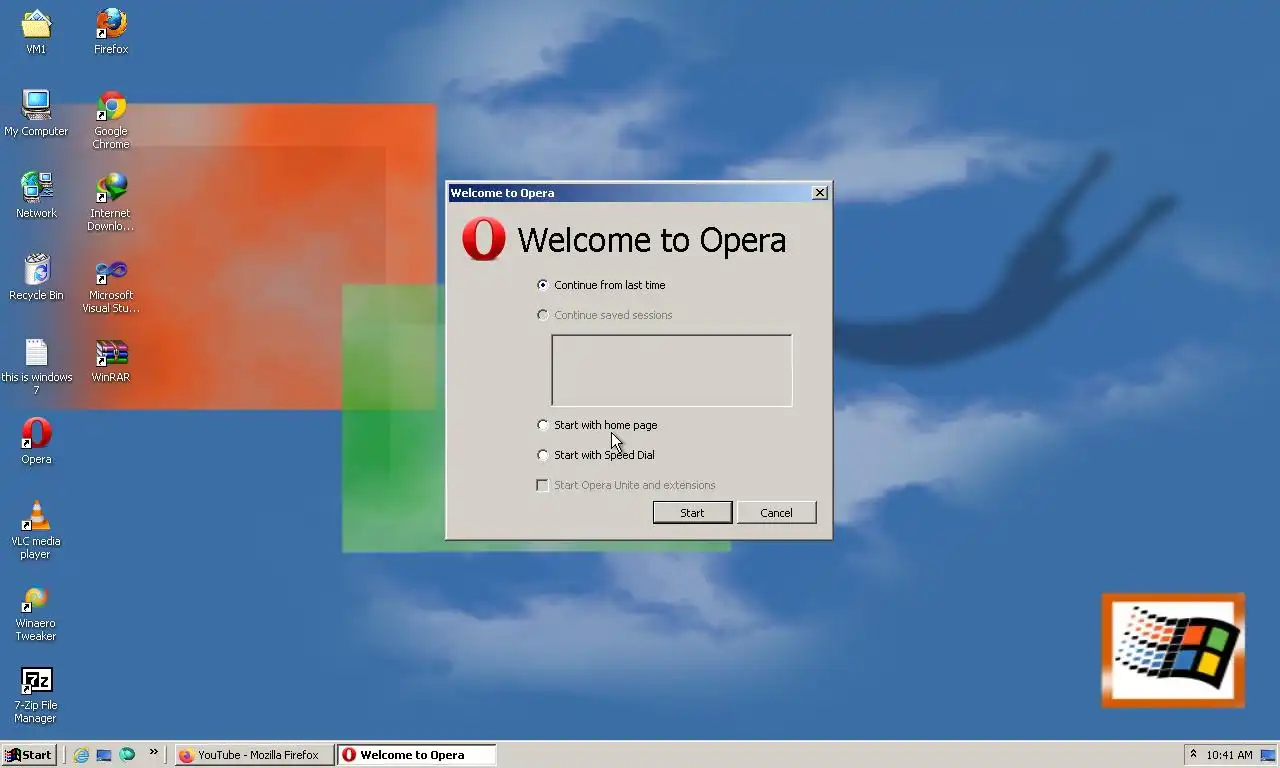Choose Continue from last time option

[601, 285]
